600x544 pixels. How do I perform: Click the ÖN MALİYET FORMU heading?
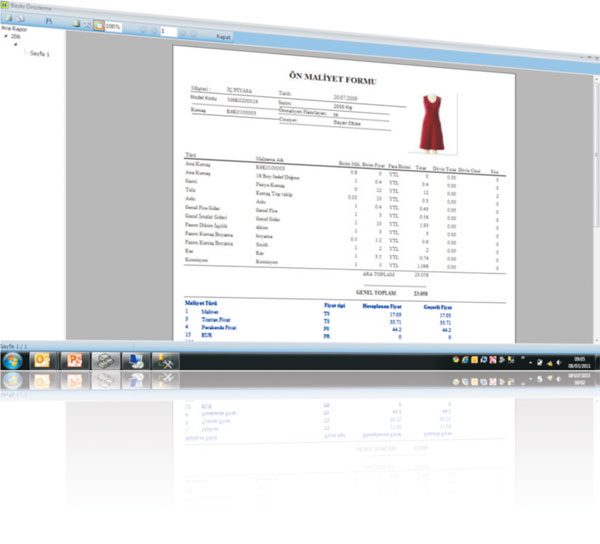click(333, 78)
